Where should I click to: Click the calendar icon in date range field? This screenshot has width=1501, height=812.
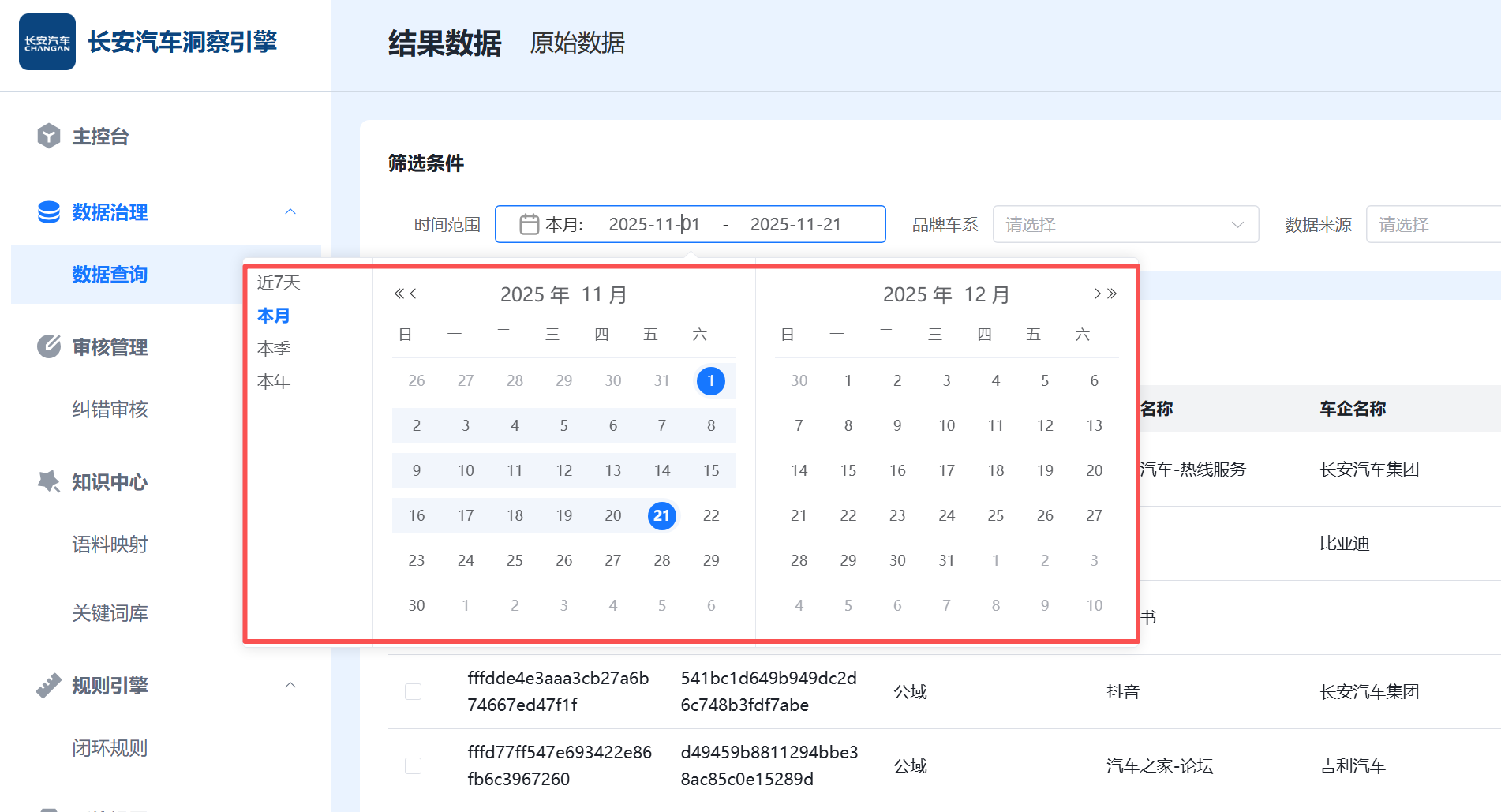(x=529, y=225)
